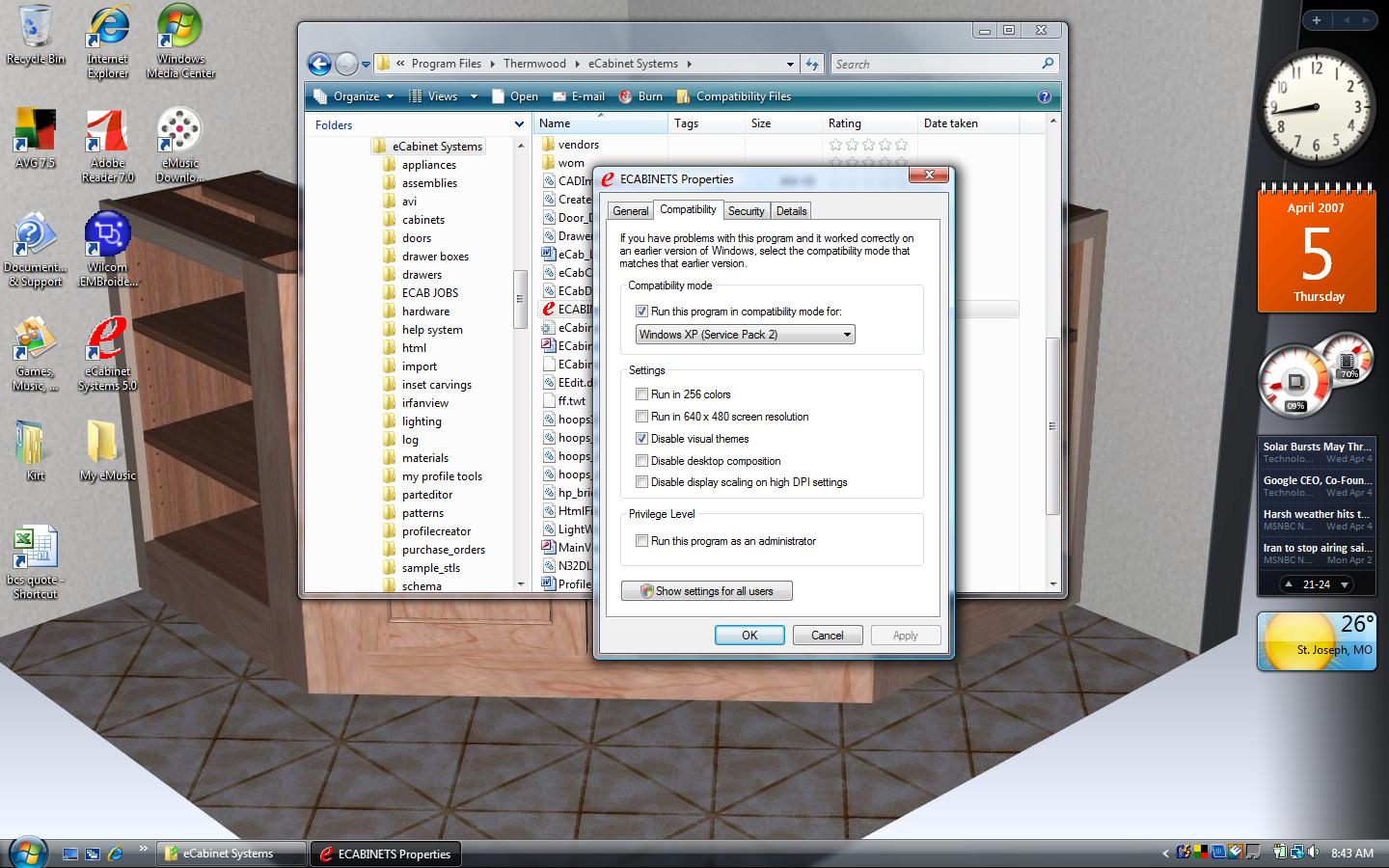Screen dimensions: 1389x868
Task: Open Windows Media Center shortcut
Action: (180, 42)
